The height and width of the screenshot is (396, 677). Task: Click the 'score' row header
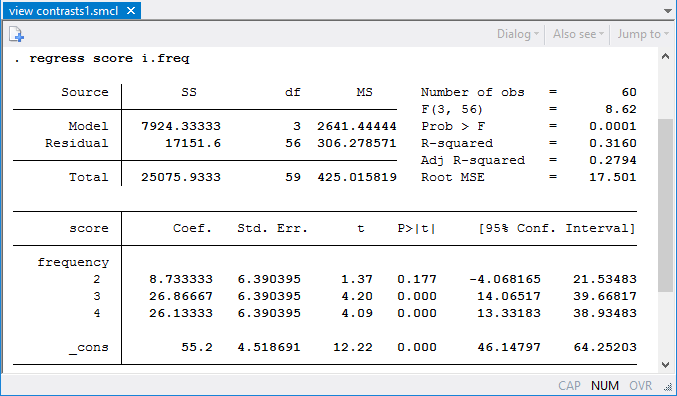89,228
